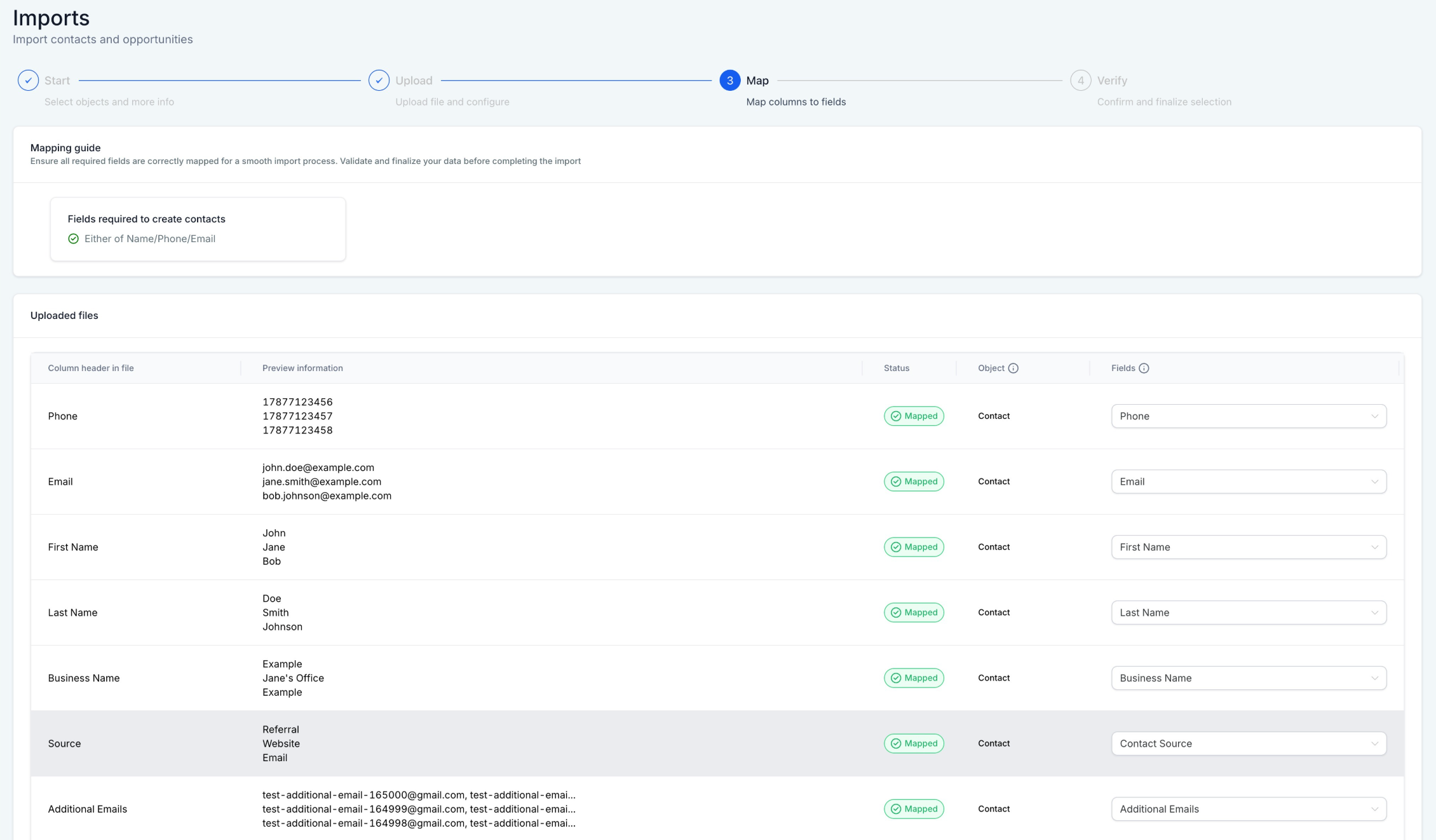Expand the Contact Source field dropdown
This screenshot has width=1436, height=840.
point(1248,743)
